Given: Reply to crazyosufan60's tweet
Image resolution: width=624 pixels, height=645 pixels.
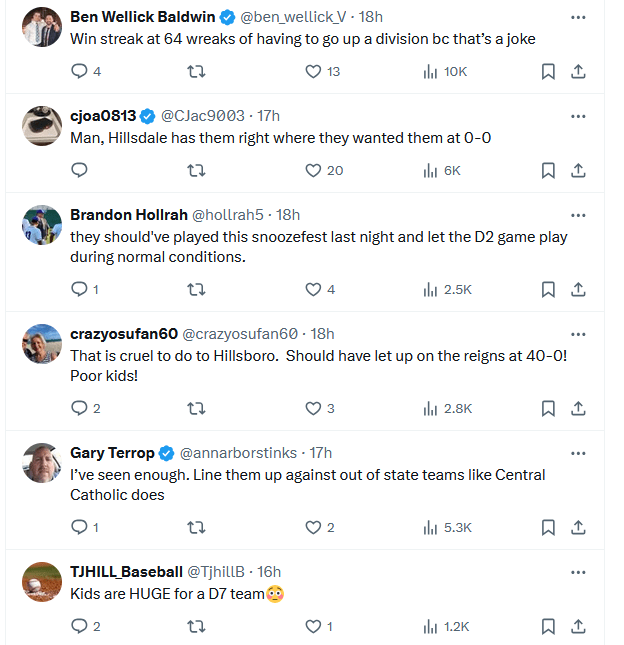Looking at the screenshot, I should click(x=81, y=408).
